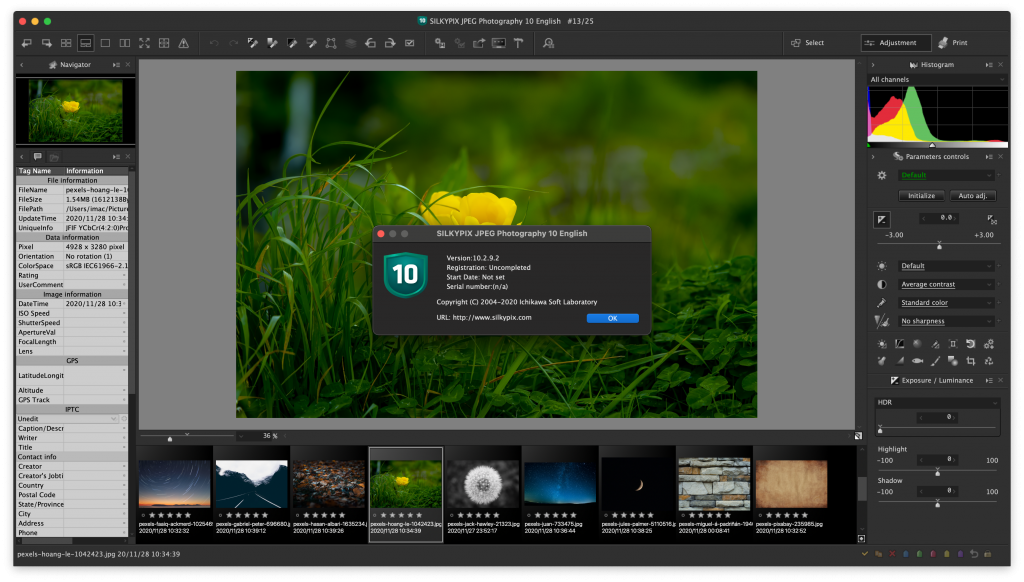
Task: Toggle highlight/shadow warning triangle icon
Action: (x=184, y=43)
